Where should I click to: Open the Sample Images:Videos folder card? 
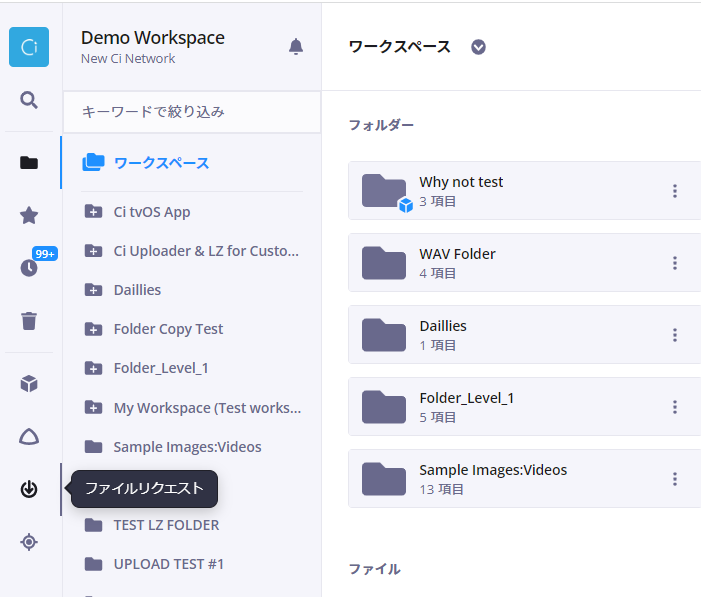click(x=524, y=479)
